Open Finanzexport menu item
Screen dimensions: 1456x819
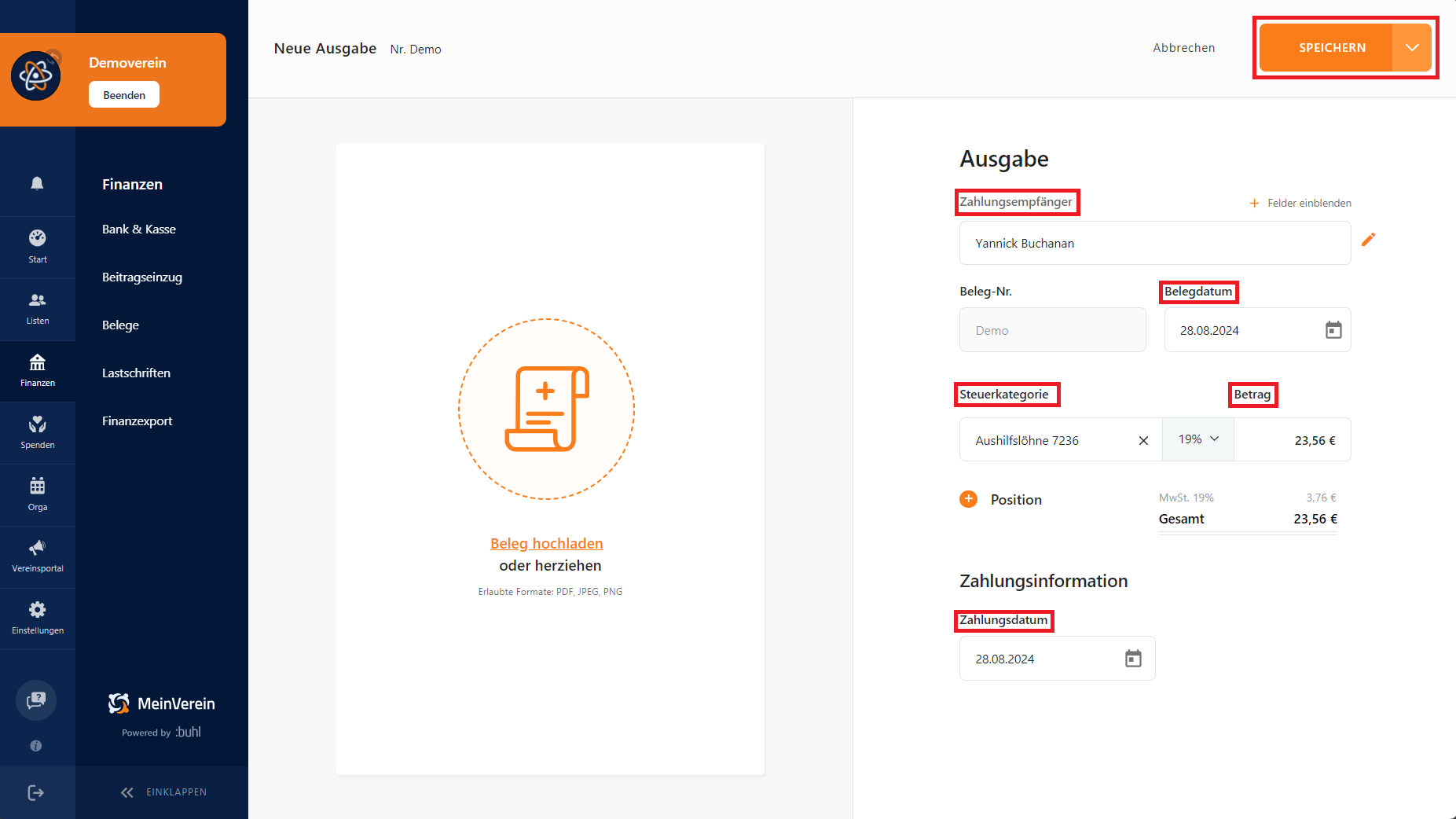138,421
